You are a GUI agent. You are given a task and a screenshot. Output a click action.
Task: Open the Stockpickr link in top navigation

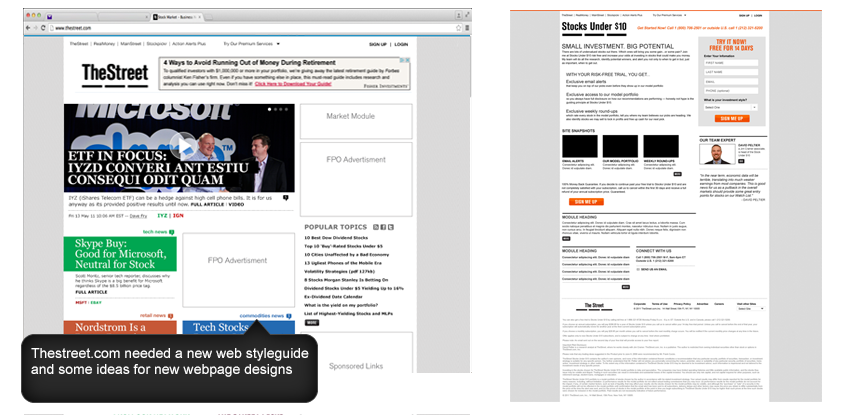(x=157, y=44)
